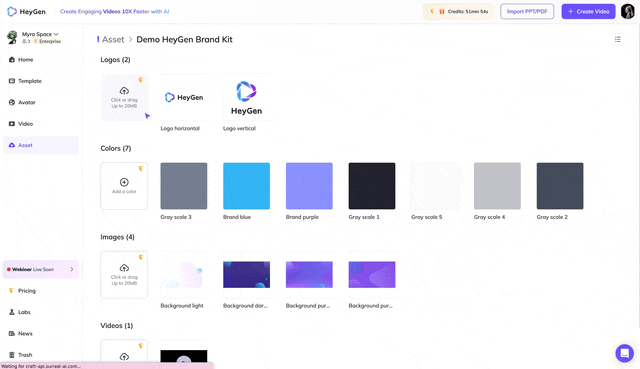
Task: Click the Videos (1) section heading
Action: (x=117, y=325)
